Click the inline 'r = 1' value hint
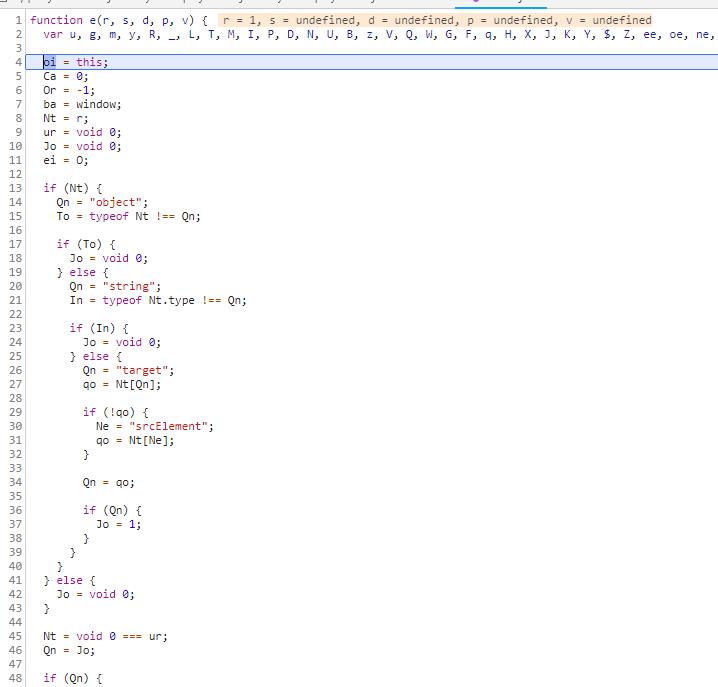Screen dimensions: 718x687 click(241, 20)
